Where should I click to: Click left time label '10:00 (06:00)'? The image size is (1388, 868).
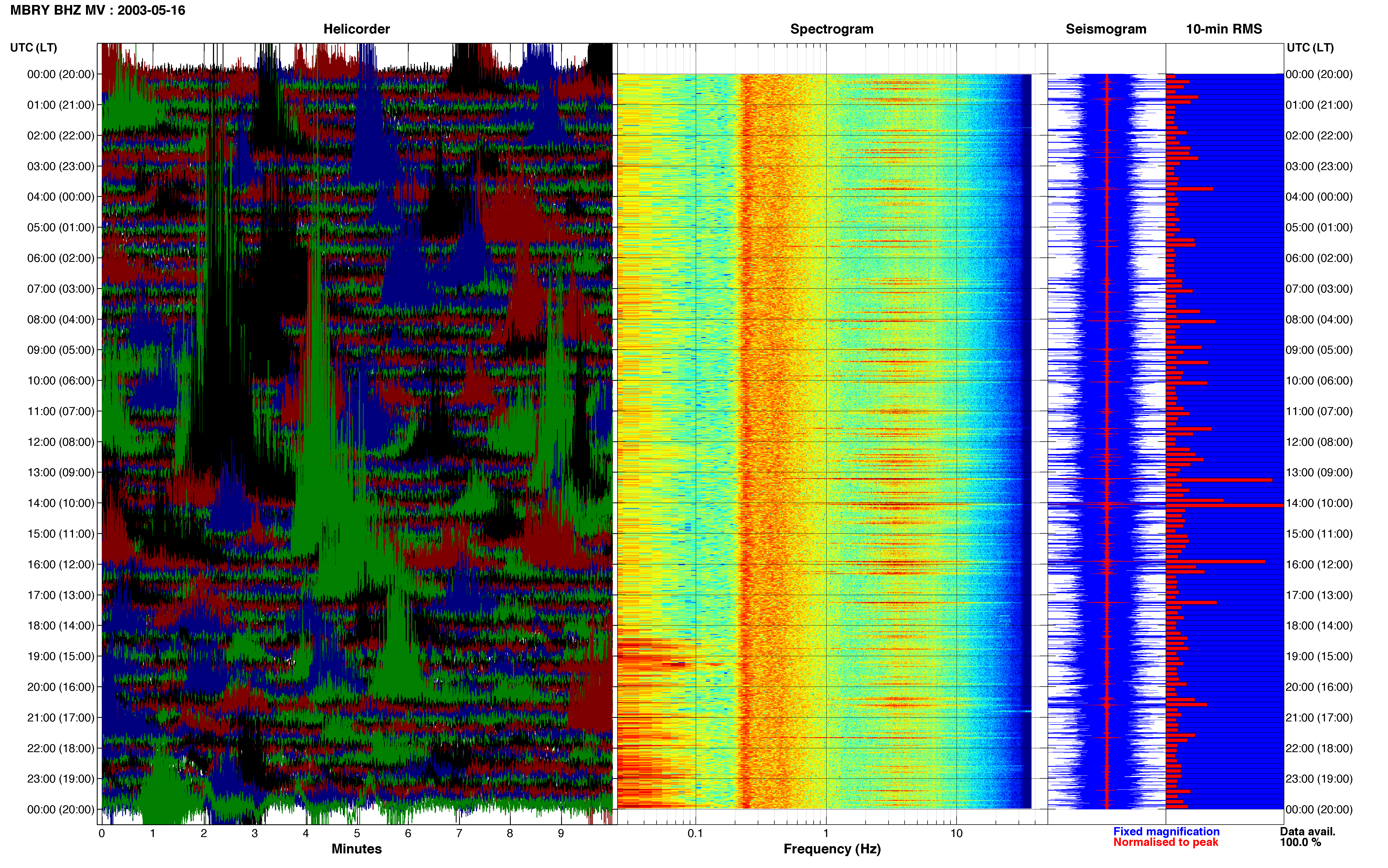(61, 380)
